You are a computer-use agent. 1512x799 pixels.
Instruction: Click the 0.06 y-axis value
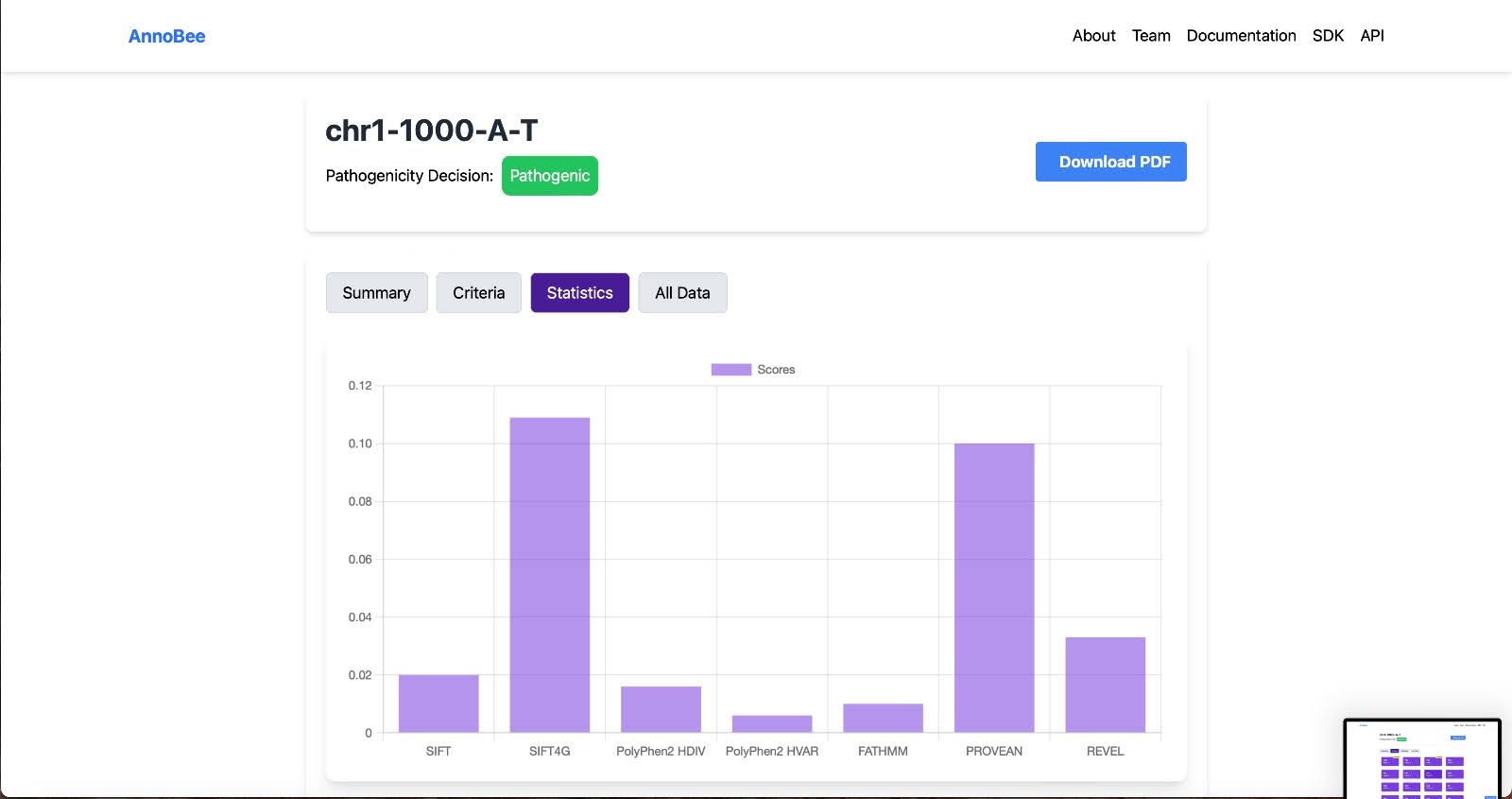[360, 559]
